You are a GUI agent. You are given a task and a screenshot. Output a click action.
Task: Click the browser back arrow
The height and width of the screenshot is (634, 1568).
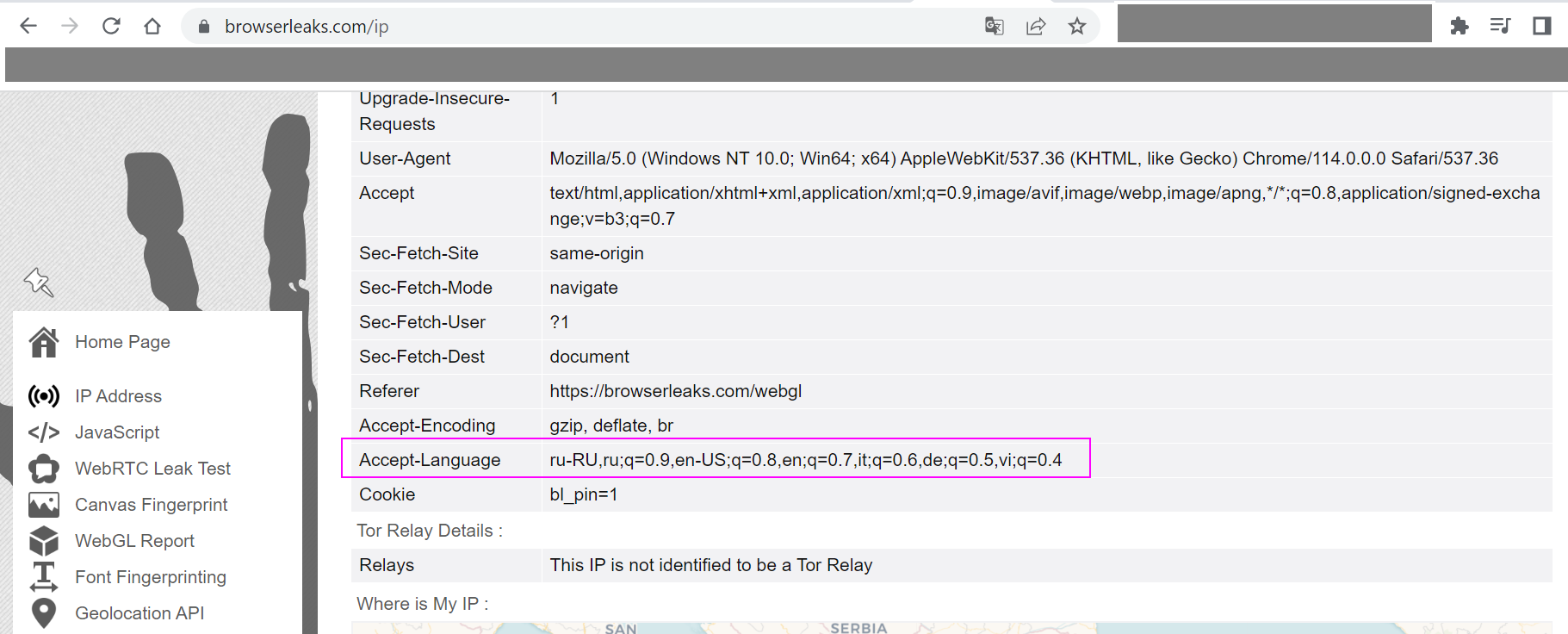point(28,26)
